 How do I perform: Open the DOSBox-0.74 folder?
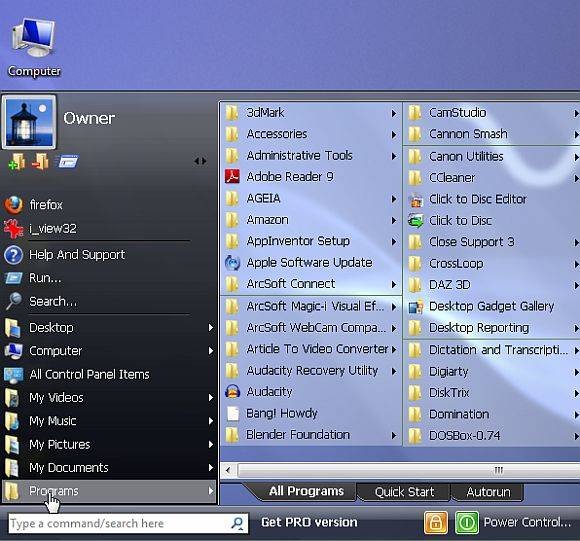[x=492, y=436]
